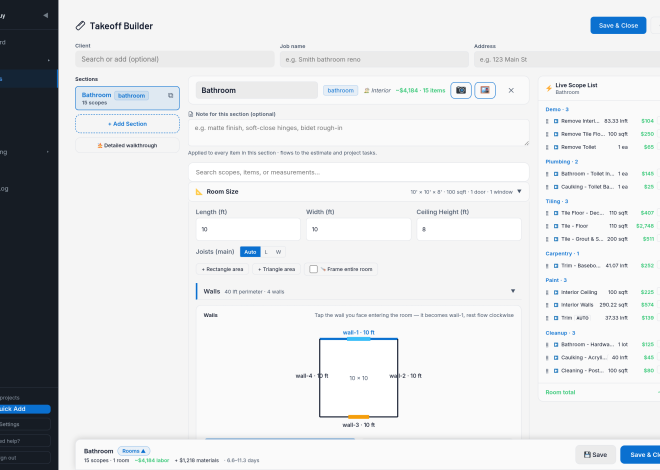Screen dimensions: 660x470
Task: Enable the Frame entire room checkbox
Action: click(x=313, y=269)
